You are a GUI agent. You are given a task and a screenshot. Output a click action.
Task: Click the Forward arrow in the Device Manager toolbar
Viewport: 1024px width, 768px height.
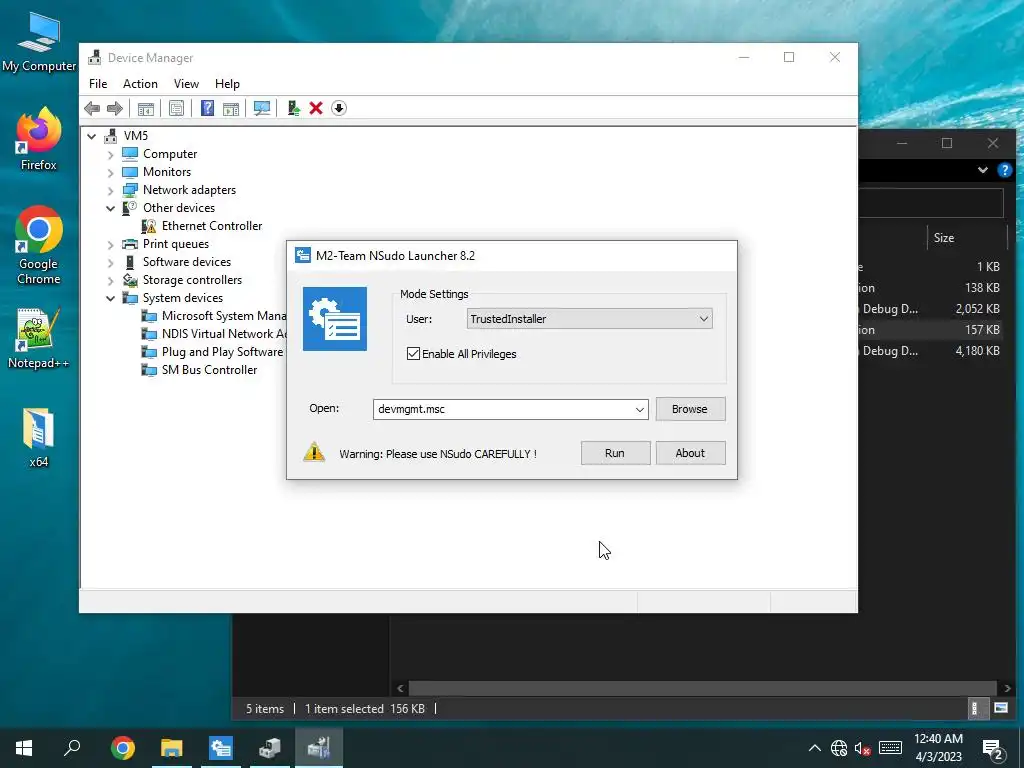[114, 108]
